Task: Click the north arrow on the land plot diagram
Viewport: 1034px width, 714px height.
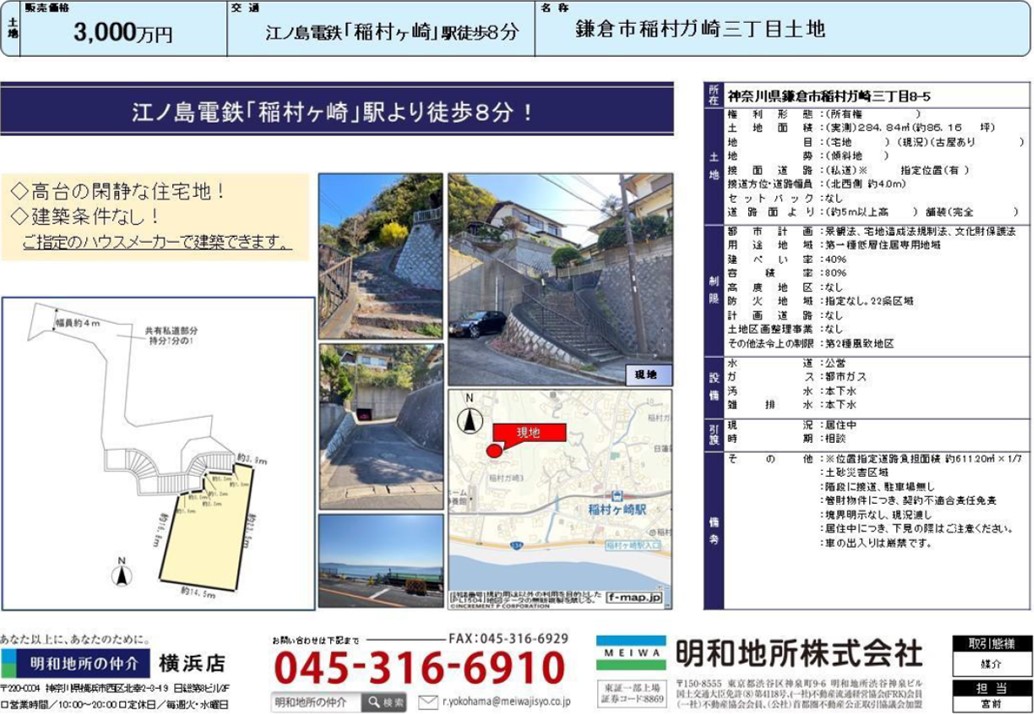Action: (x=121, y=574)
